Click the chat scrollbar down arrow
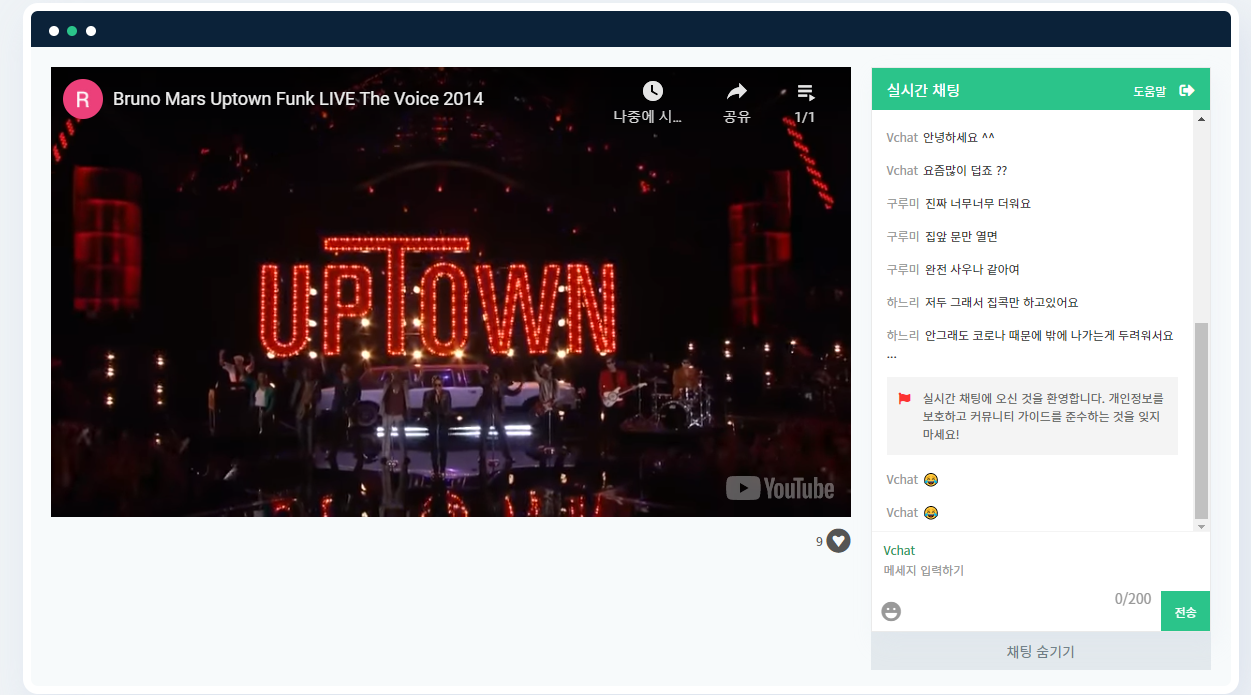1251x695 pixels. (x=1201, y=525)
